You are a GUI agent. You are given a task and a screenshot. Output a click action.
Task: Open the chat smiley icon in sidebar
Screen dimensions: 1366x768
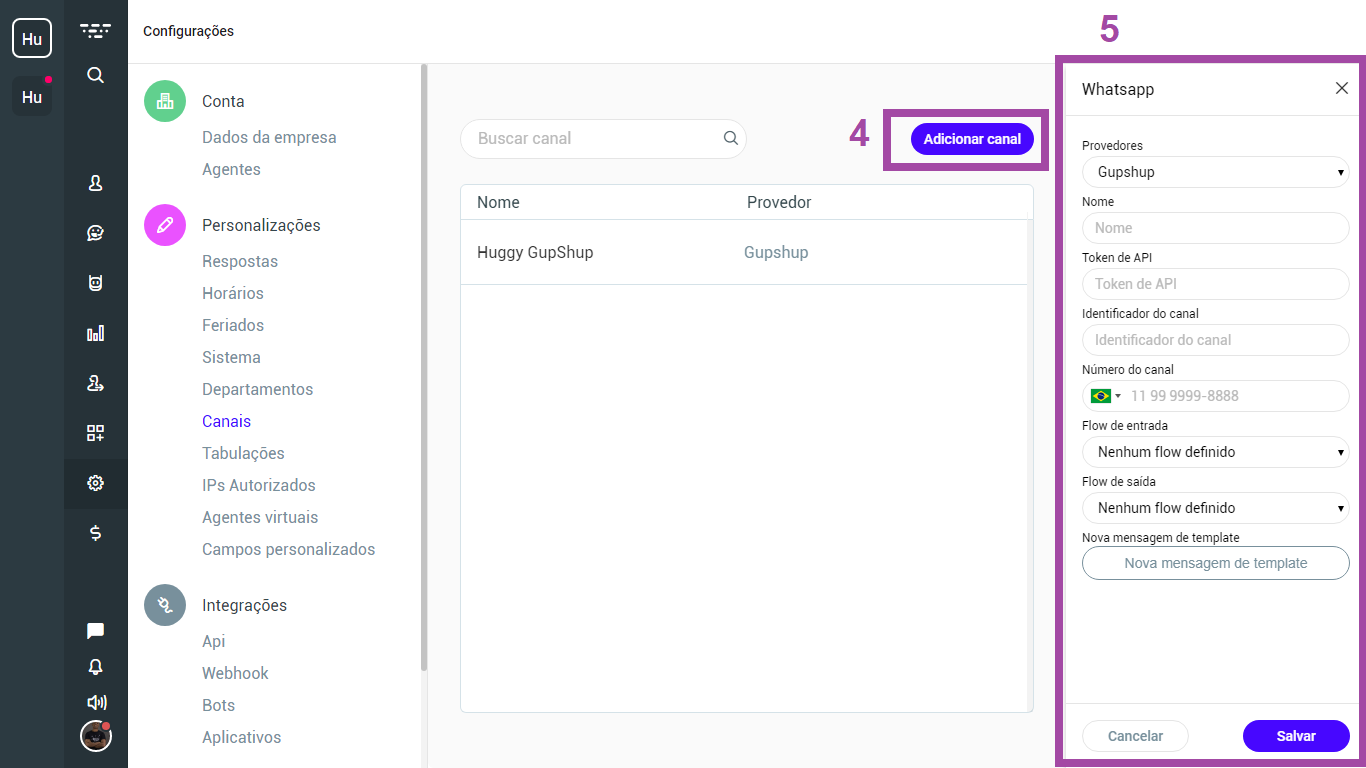click(x=95, y=233)
